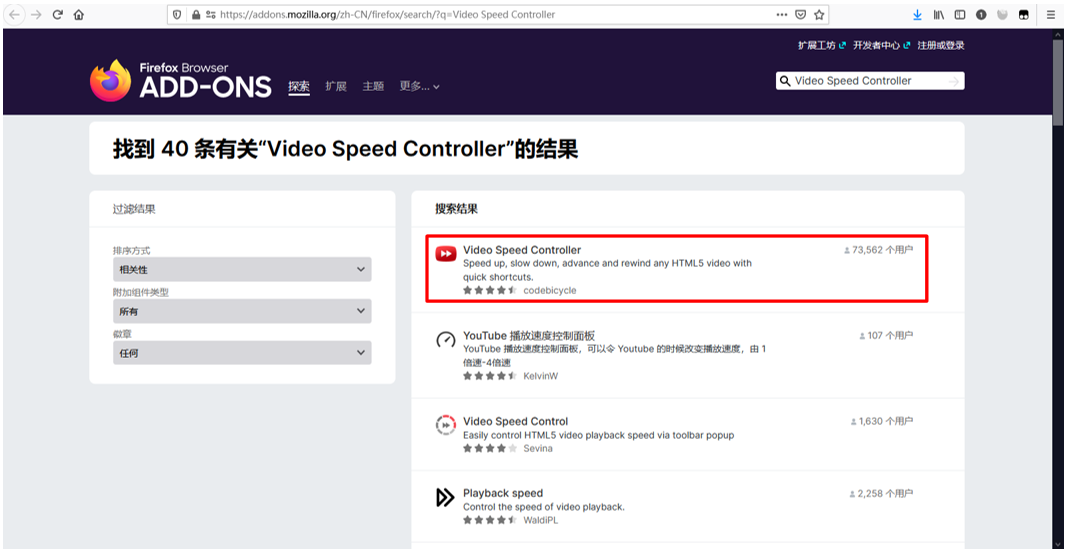Click the Video Speed Controller red icon

click(x=446, y=254)
